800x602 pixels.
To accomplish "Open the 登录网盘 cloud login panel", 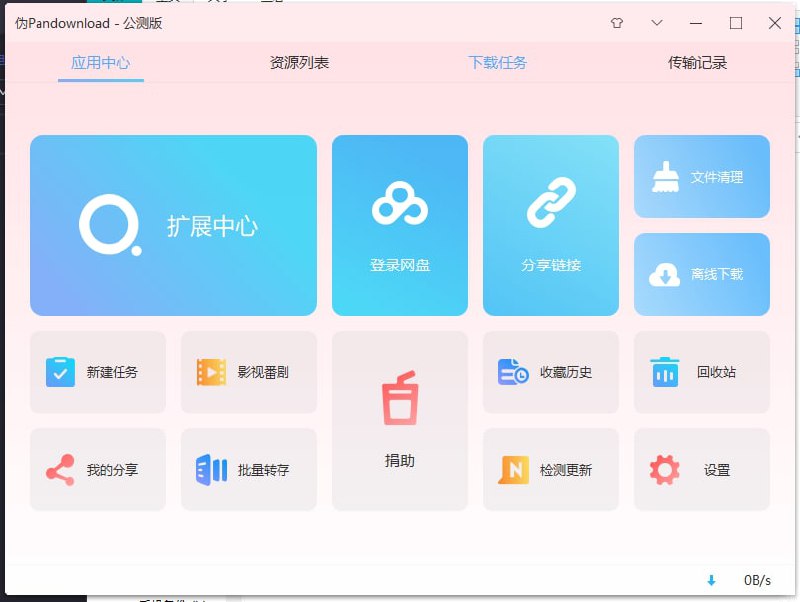I will tap(400, 223).
